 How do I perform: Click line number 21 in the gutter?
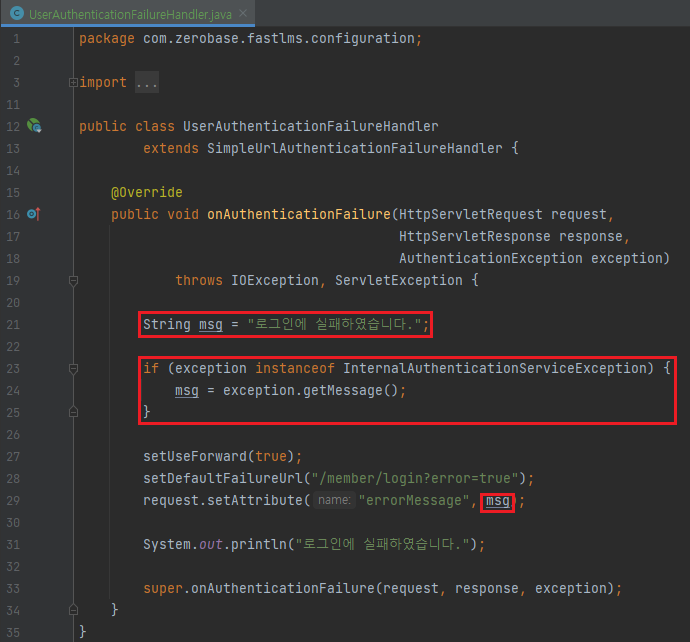pos(13,325)
